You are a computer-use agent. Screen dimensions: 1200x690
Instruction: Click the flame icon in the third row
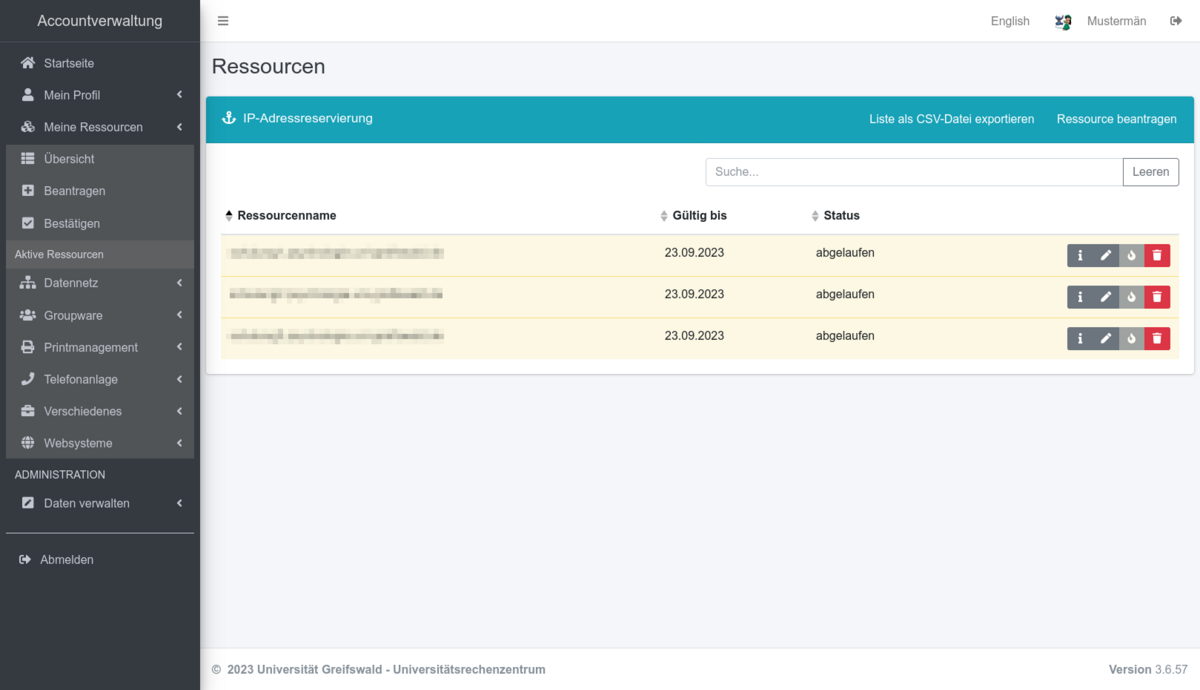[x=1131, y=339]
